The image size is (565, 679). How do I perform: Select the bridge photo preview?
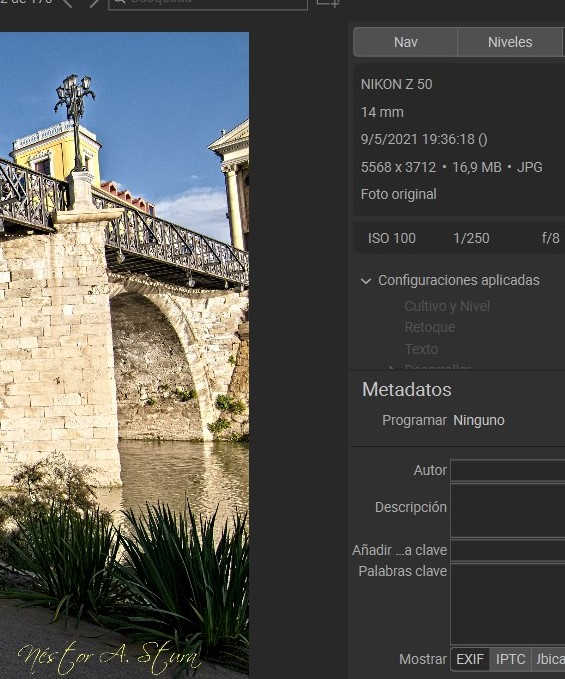pyautogui.click(x=124, y=353)
